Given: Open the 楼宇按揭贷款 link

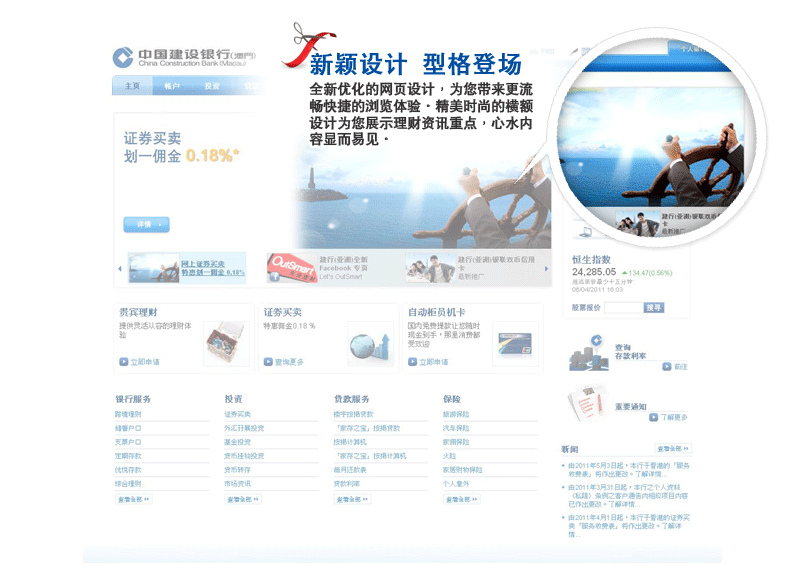Looking at the screenshot, I should coord(354,414).
